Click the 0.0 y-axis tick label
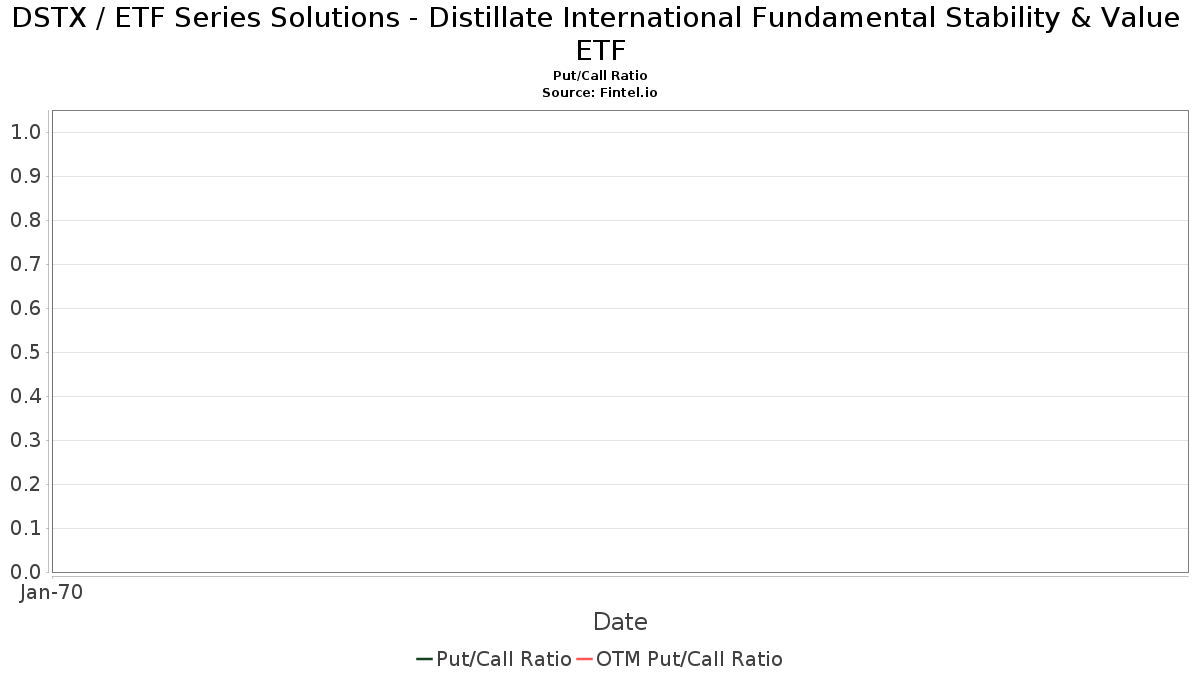 coord(25,572)
